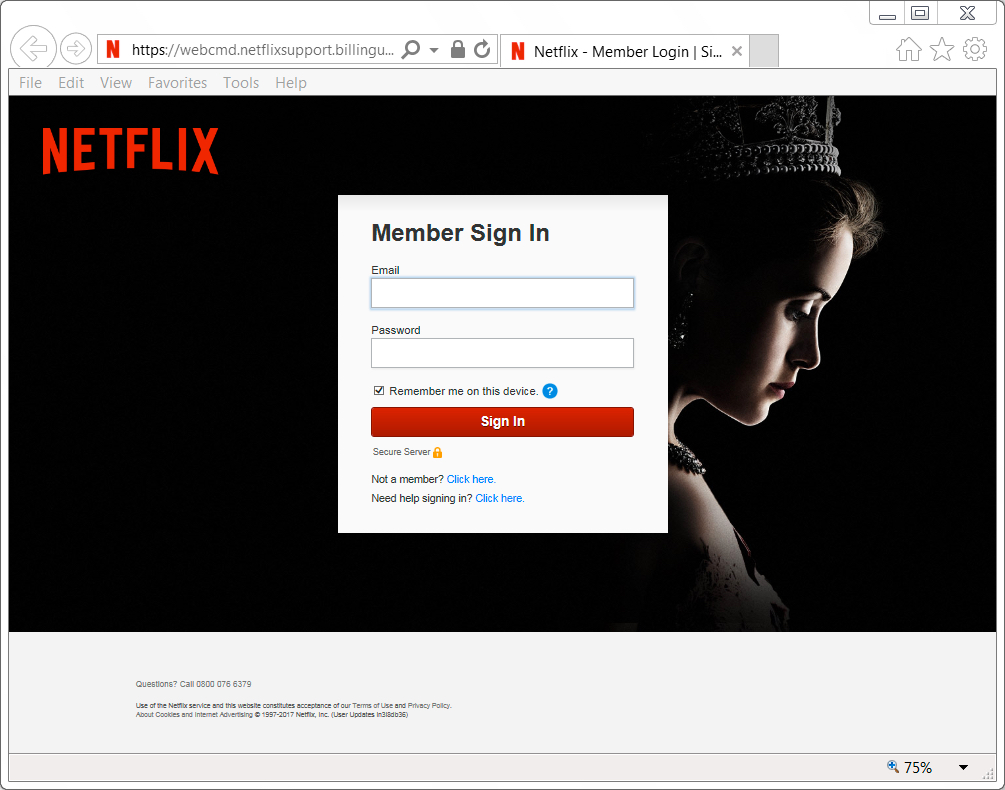
Task: Click the security lock icon in the address bar
Action: coord(458,49)
